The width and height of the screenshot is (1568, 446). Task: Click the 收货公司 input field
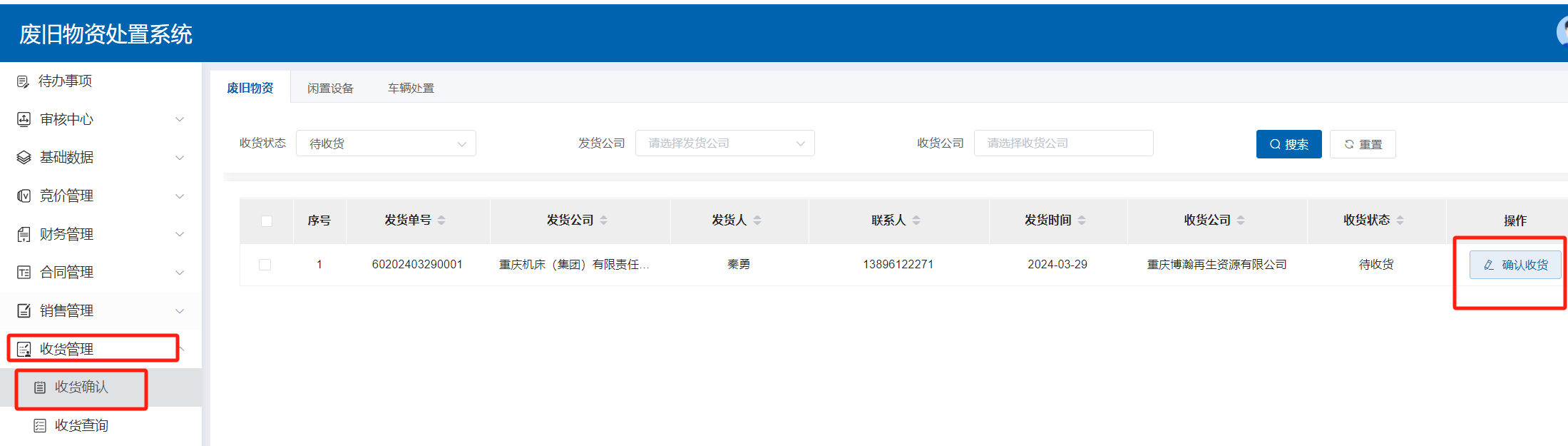coord(1063,143)
